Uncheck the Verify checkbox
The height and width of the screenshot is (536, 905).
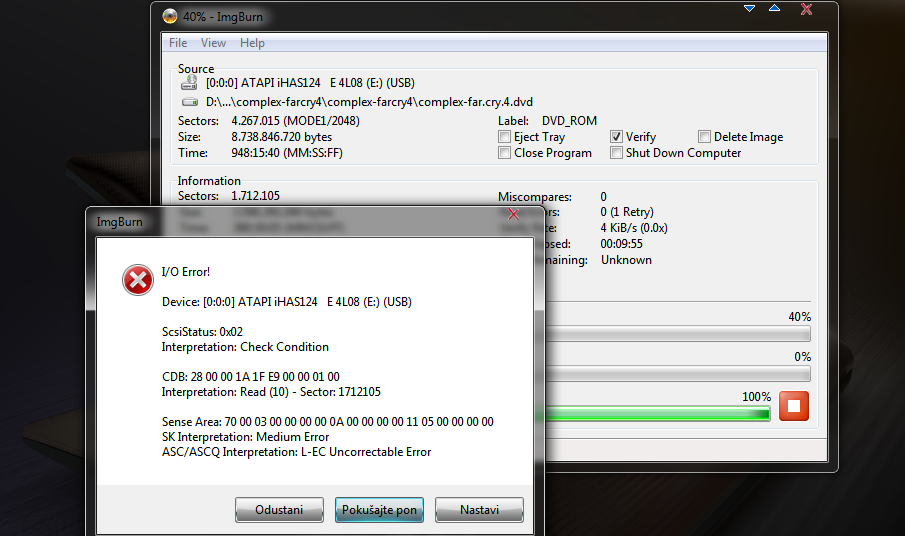coord(616,137)
